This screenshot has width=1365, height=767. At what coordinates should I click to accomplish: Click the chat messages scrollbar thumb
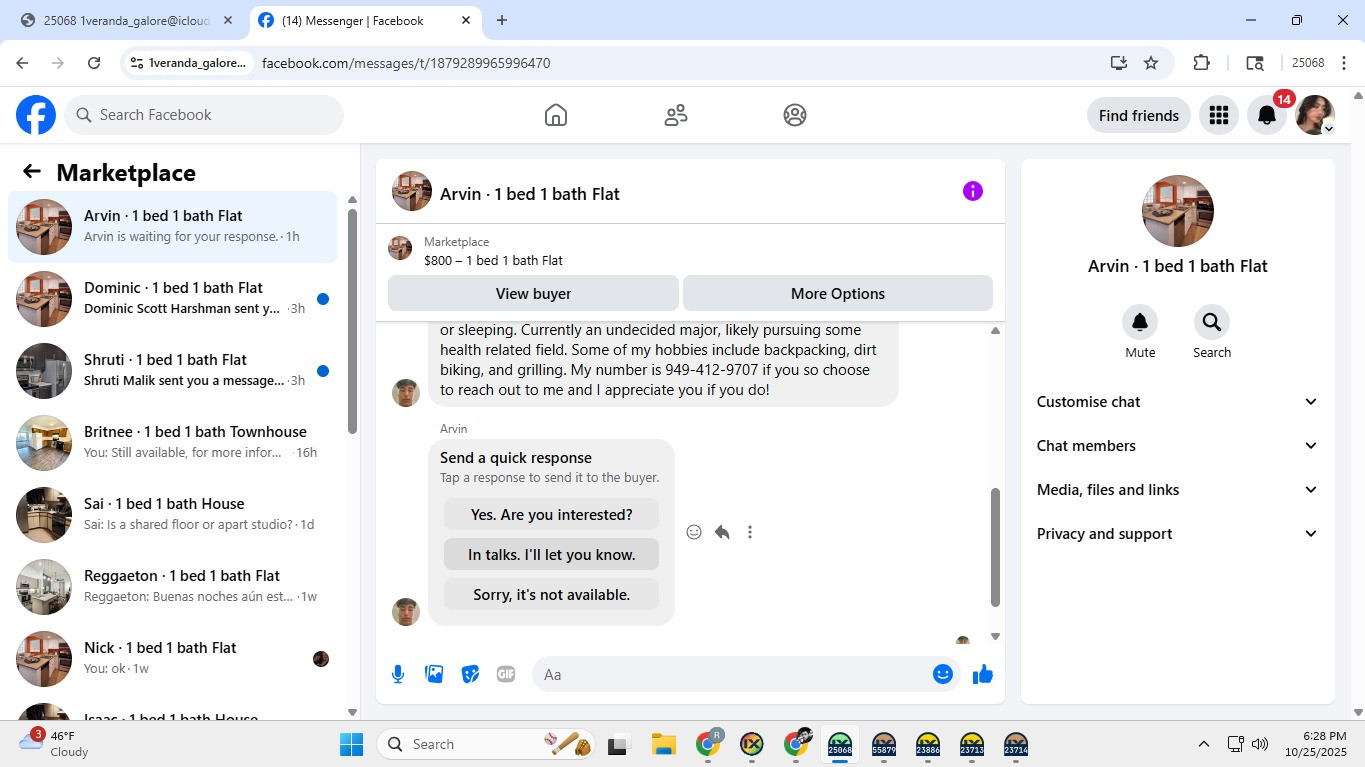[995, 547]
